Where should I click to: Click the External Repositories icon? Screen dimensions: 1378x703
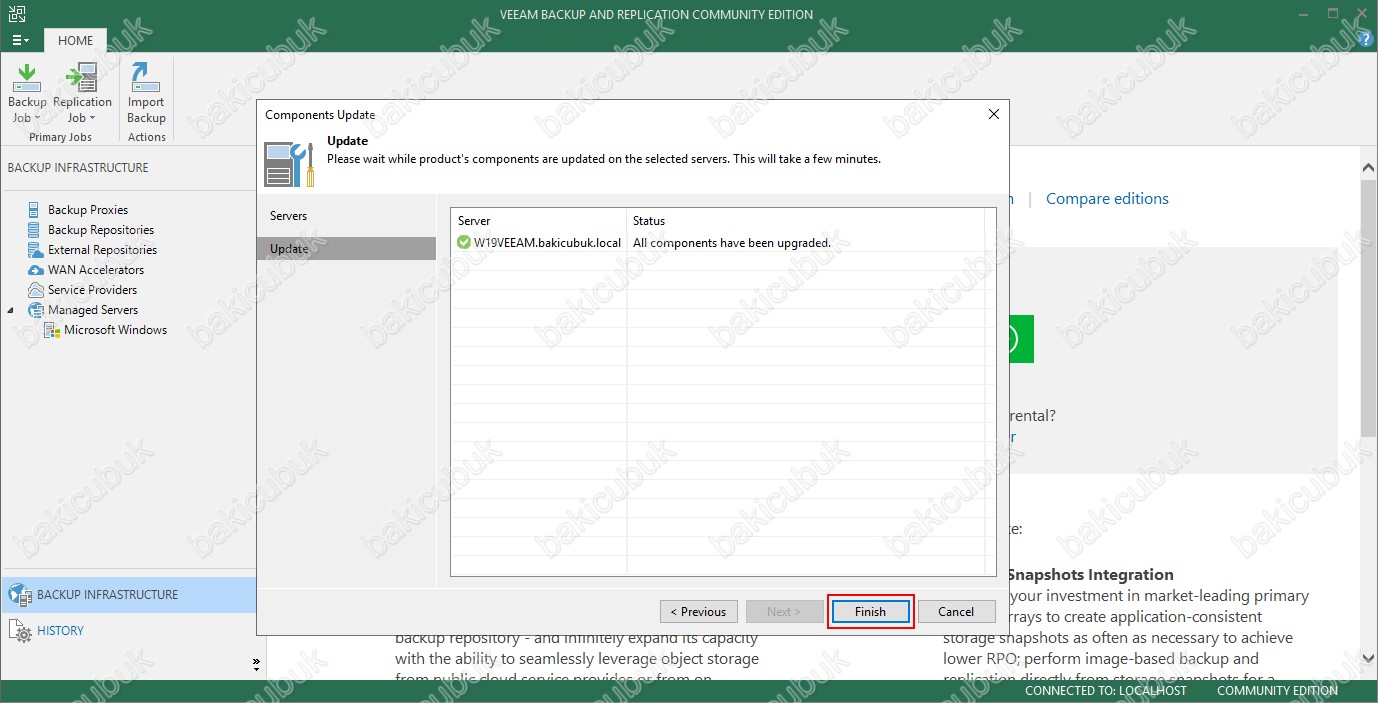(x=35, y=250)
